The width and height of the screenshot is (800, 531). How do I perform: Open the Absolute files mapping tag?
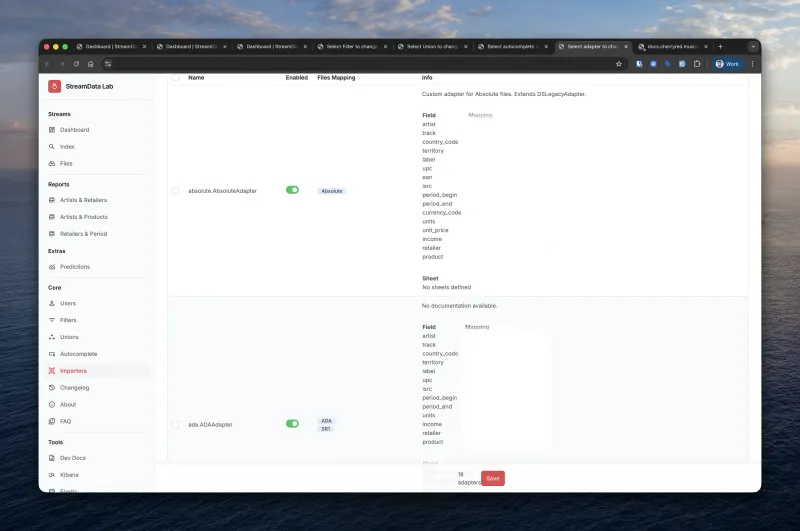click(x=332, y=191)
